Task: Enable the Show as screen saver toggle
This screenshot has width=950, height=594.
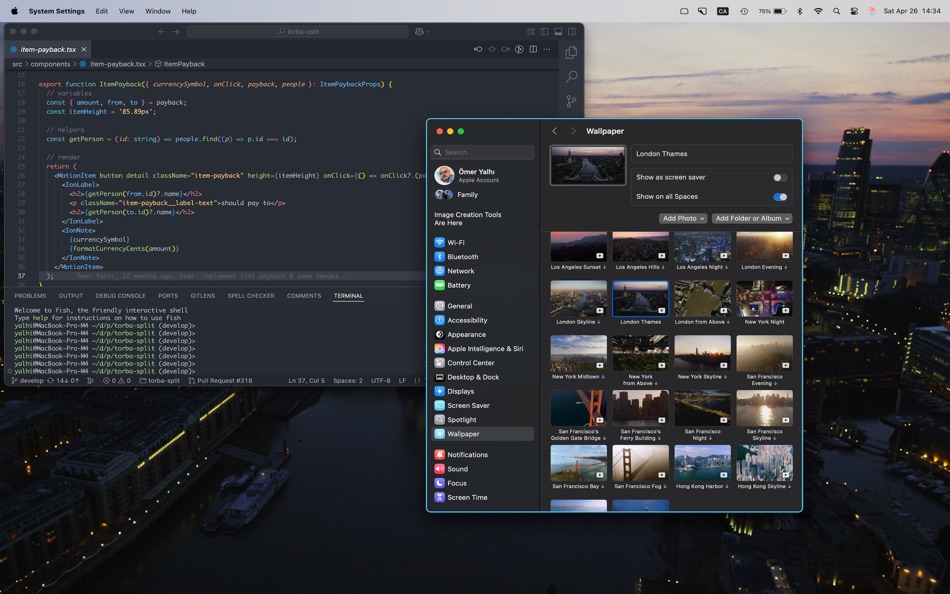Action: click(x=779, y=177)
